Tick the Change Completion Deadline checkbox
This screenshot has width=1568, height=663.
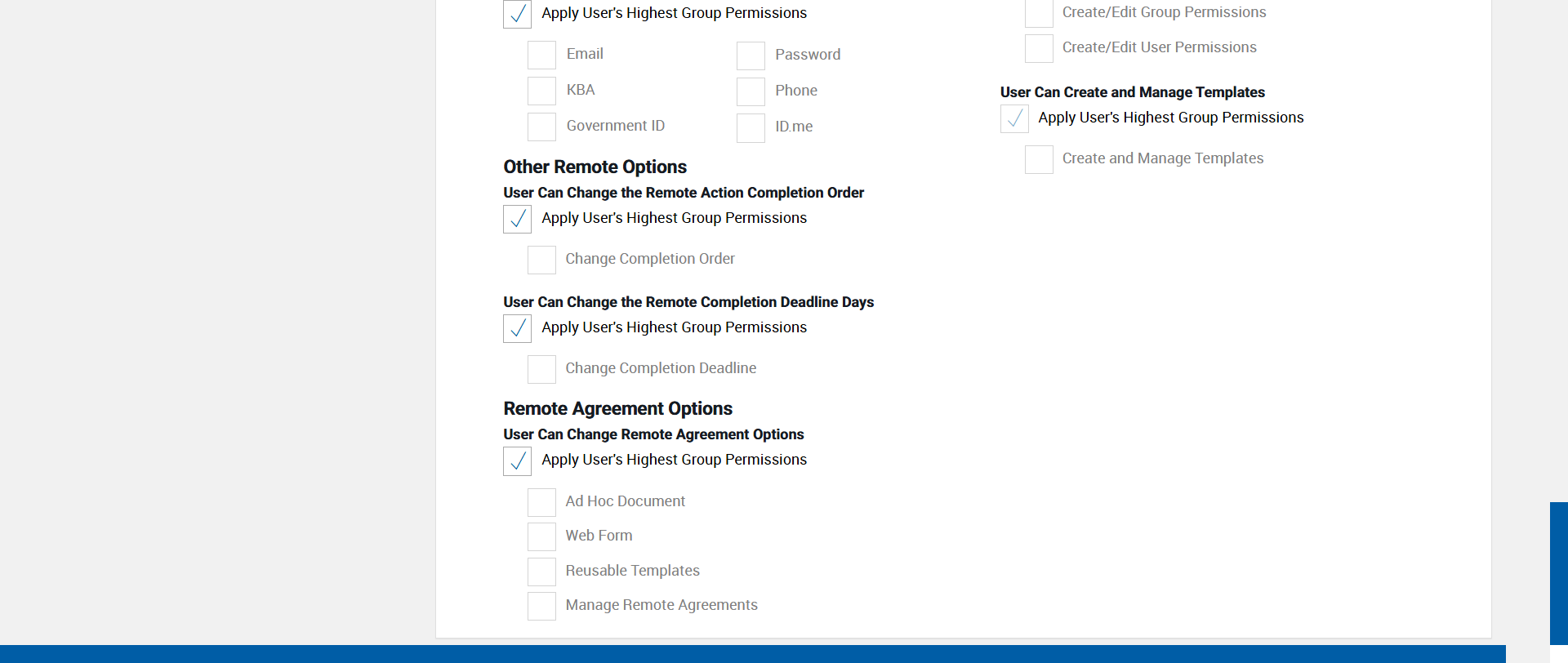point(541,369)
